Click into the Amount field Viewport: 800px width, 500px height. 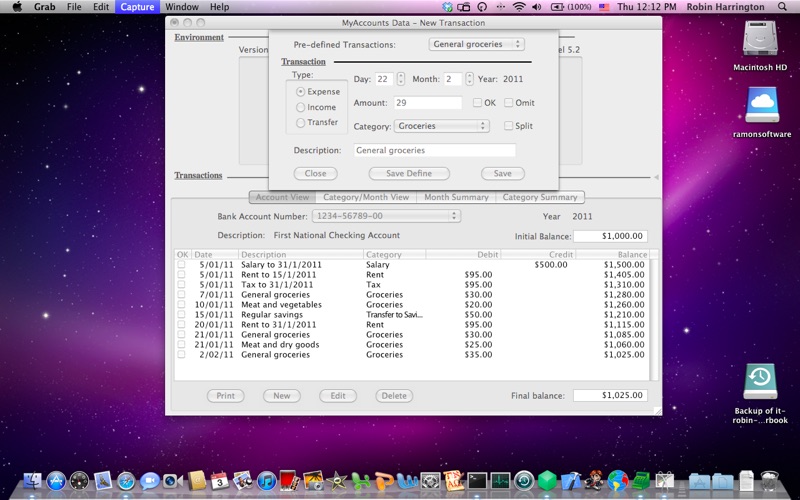[x=427, y=103]
